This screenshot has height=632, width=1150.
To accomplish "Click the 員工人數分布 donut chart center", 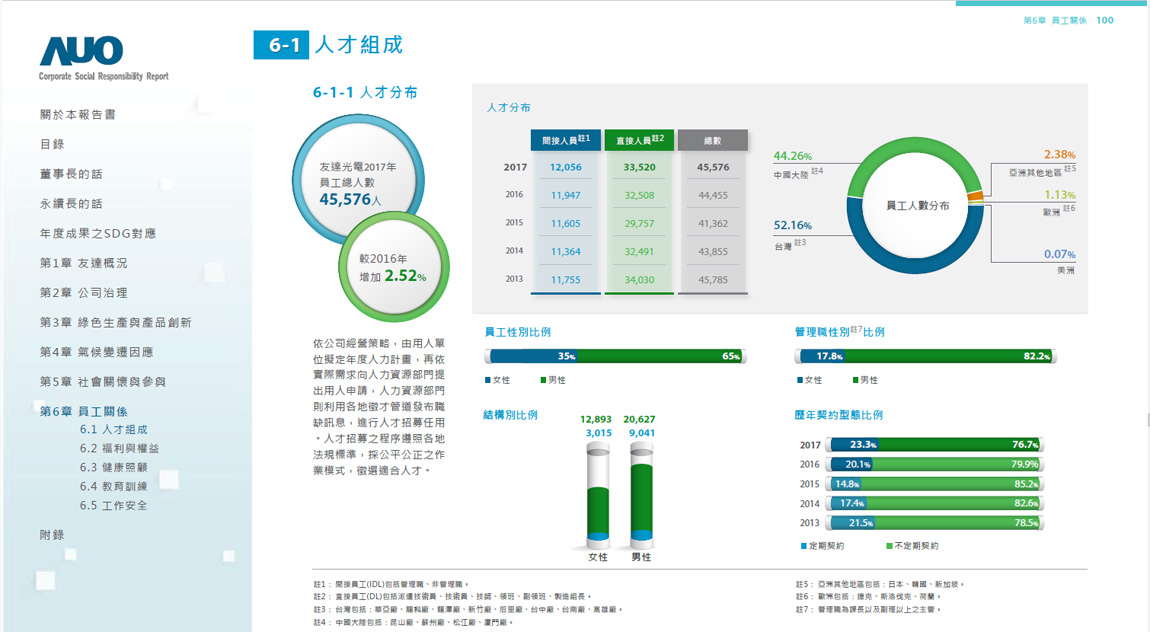I will point(917,205).
